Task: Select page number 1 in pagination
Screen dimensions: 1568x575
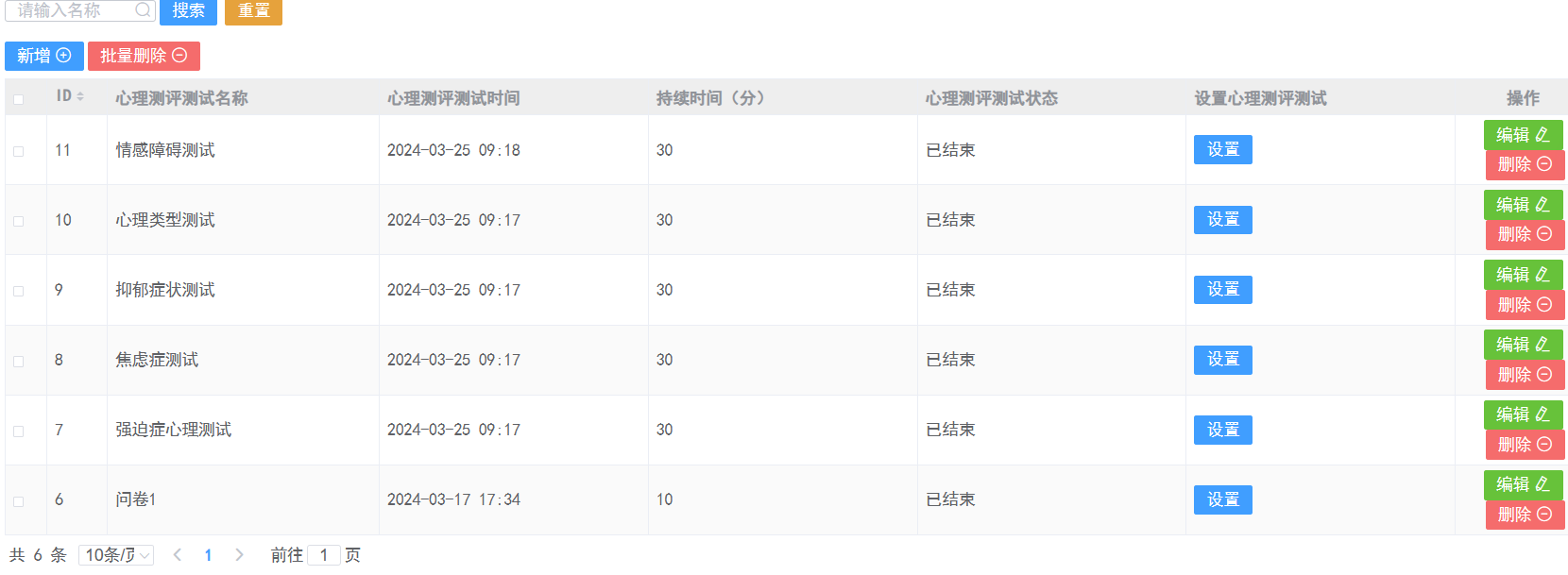Action: pyautogui.click(x=208, y=555)
